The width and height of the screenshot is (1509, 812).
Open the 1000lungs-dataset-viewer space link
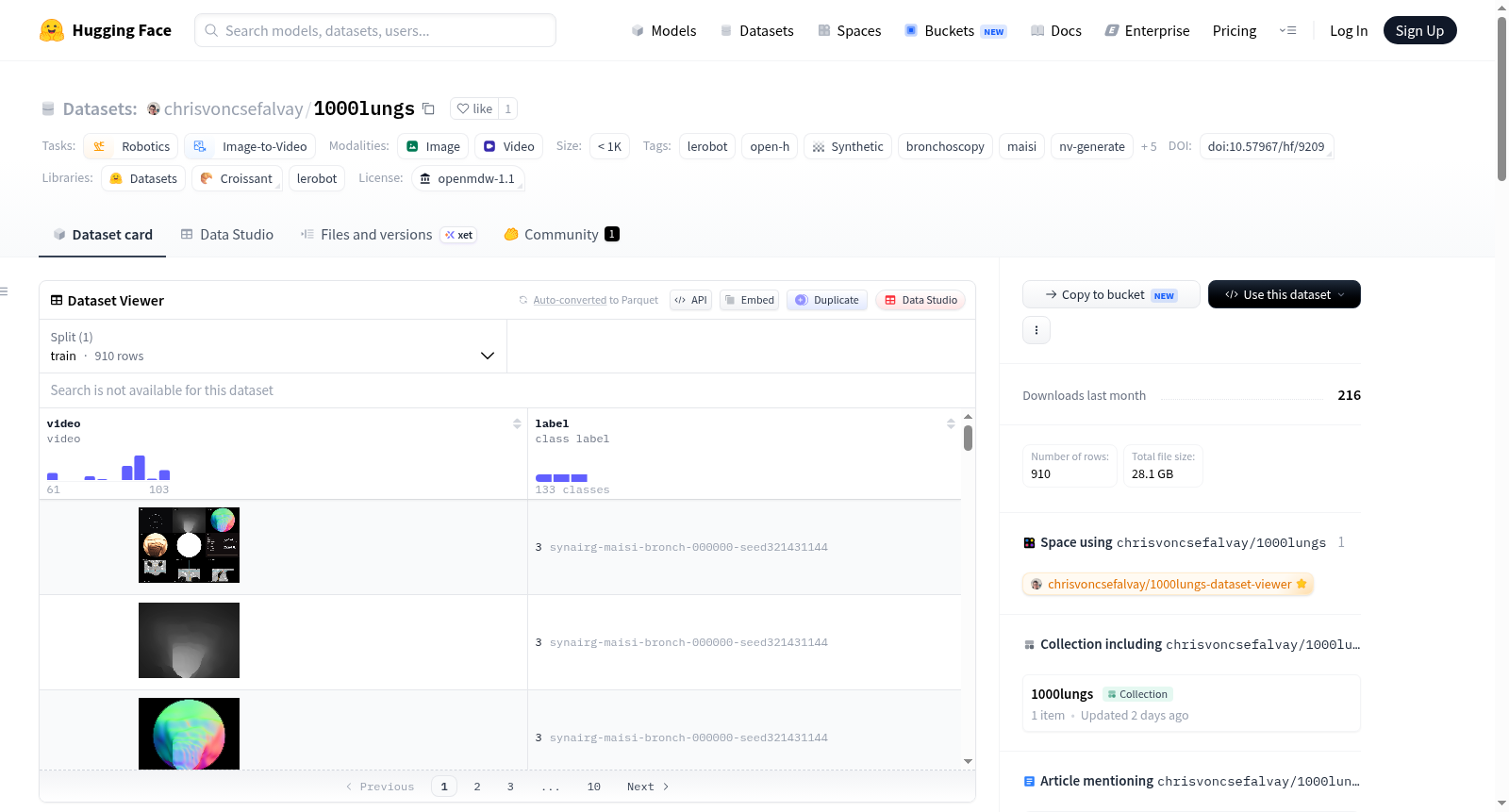pos(1169,584)
